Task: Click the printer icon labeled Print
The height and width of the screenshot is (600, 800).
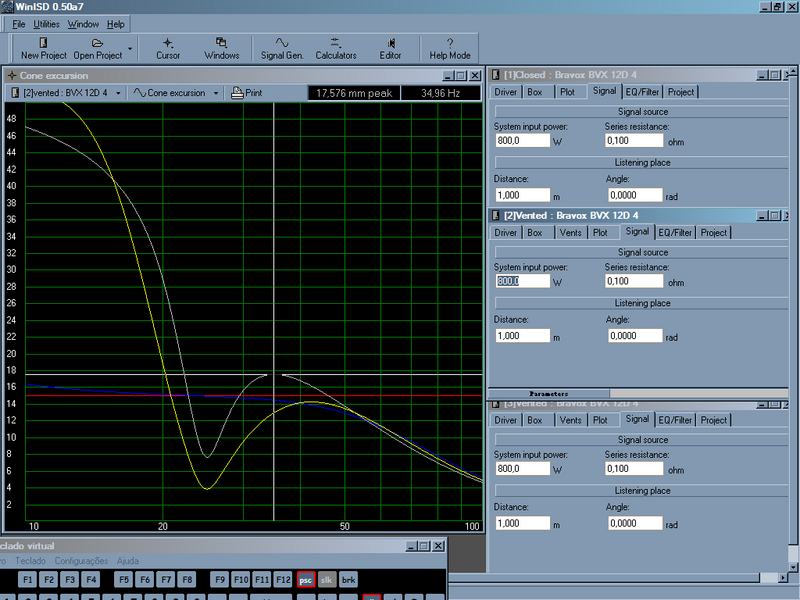Action: pyautogui.click(x=237, y=93)
